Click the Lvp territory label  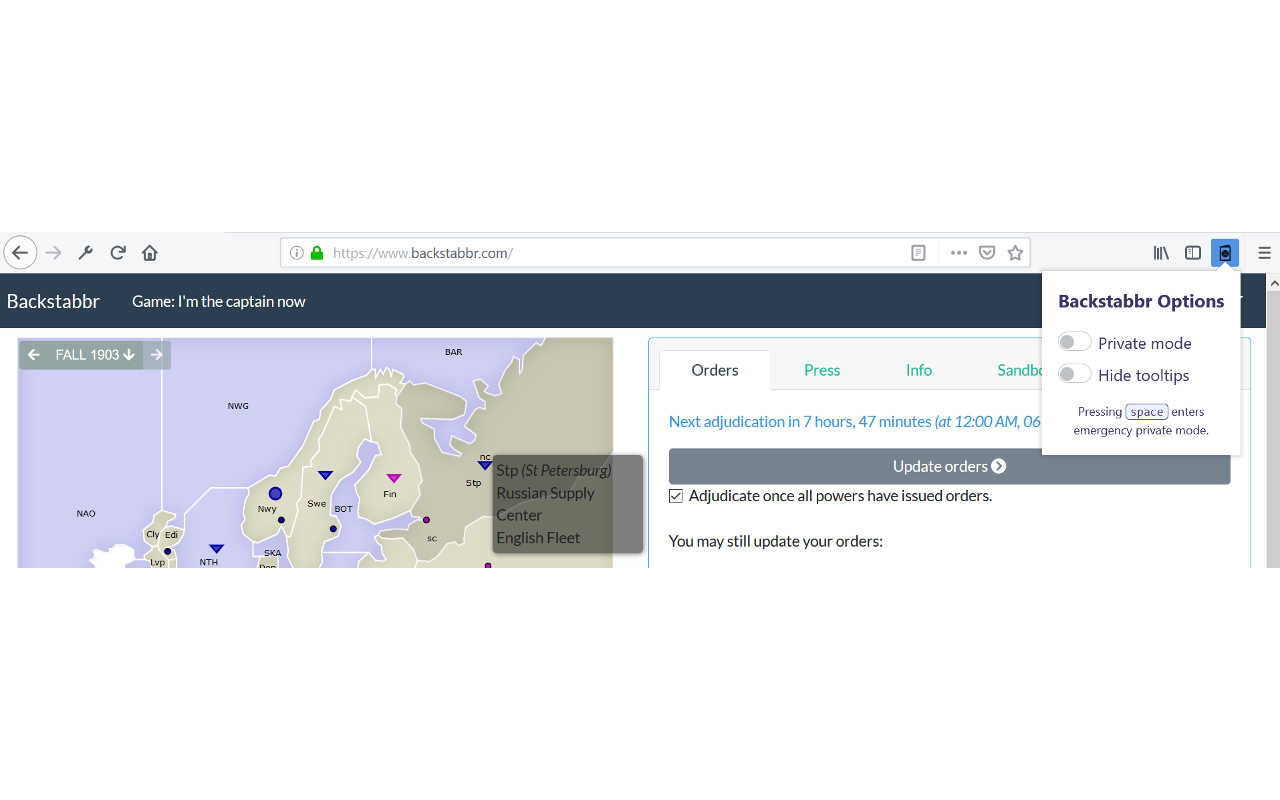[x=157, y=562]
